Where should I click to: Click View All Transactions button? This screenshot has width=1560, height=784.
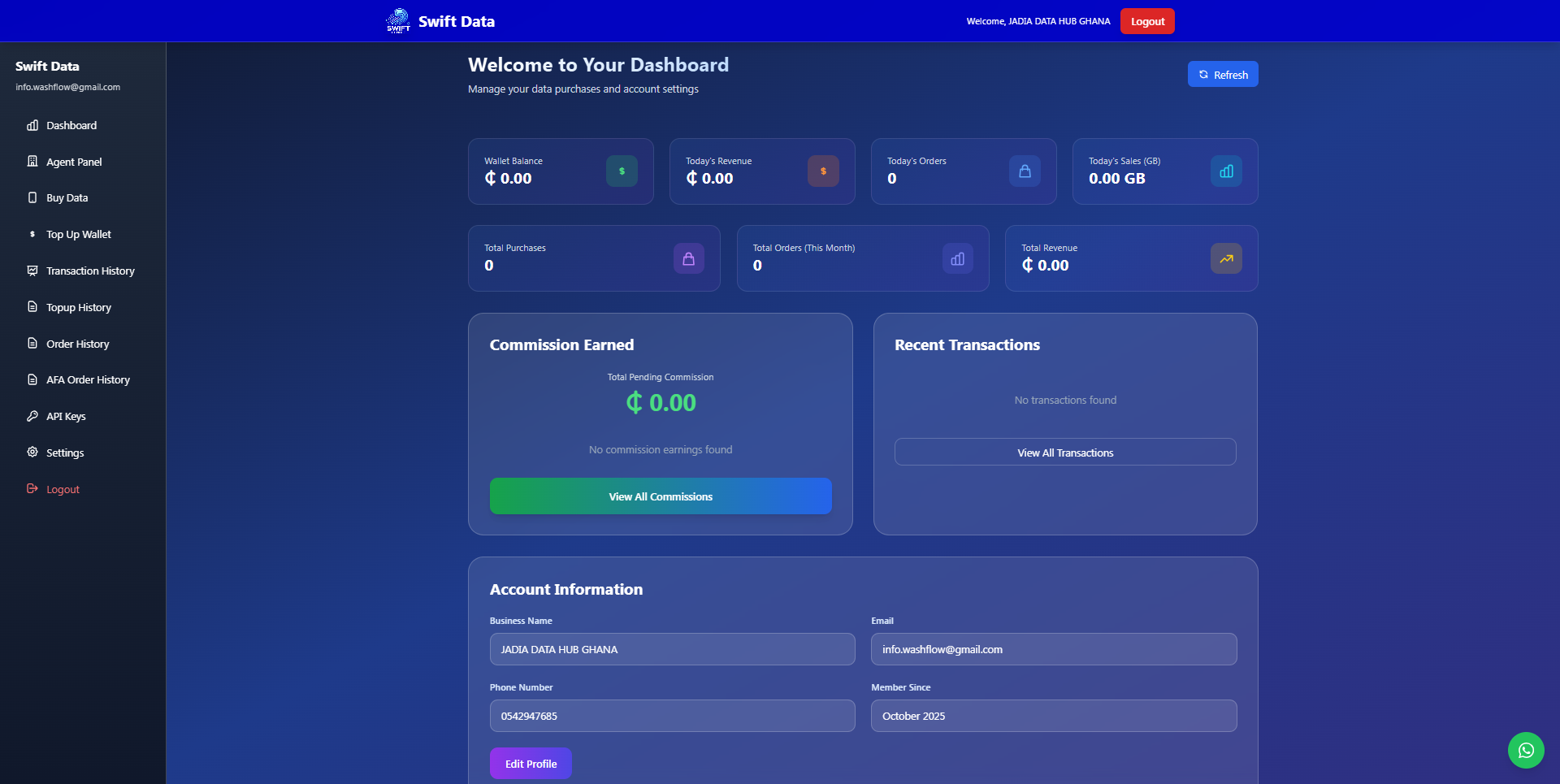coord(1064,453)
